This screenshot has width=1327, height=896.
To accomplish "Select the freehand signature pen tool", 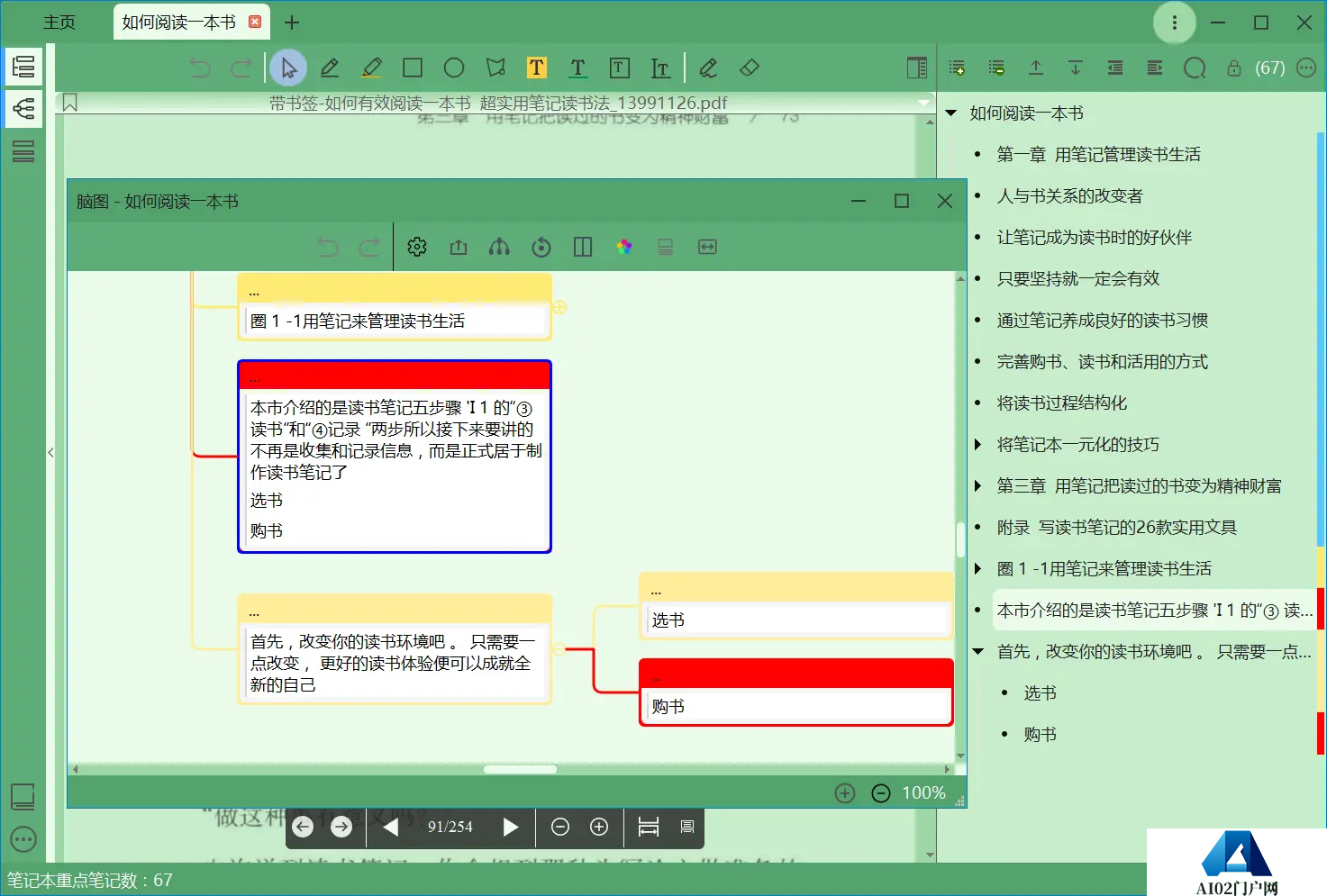I will [x=708, y=68].
